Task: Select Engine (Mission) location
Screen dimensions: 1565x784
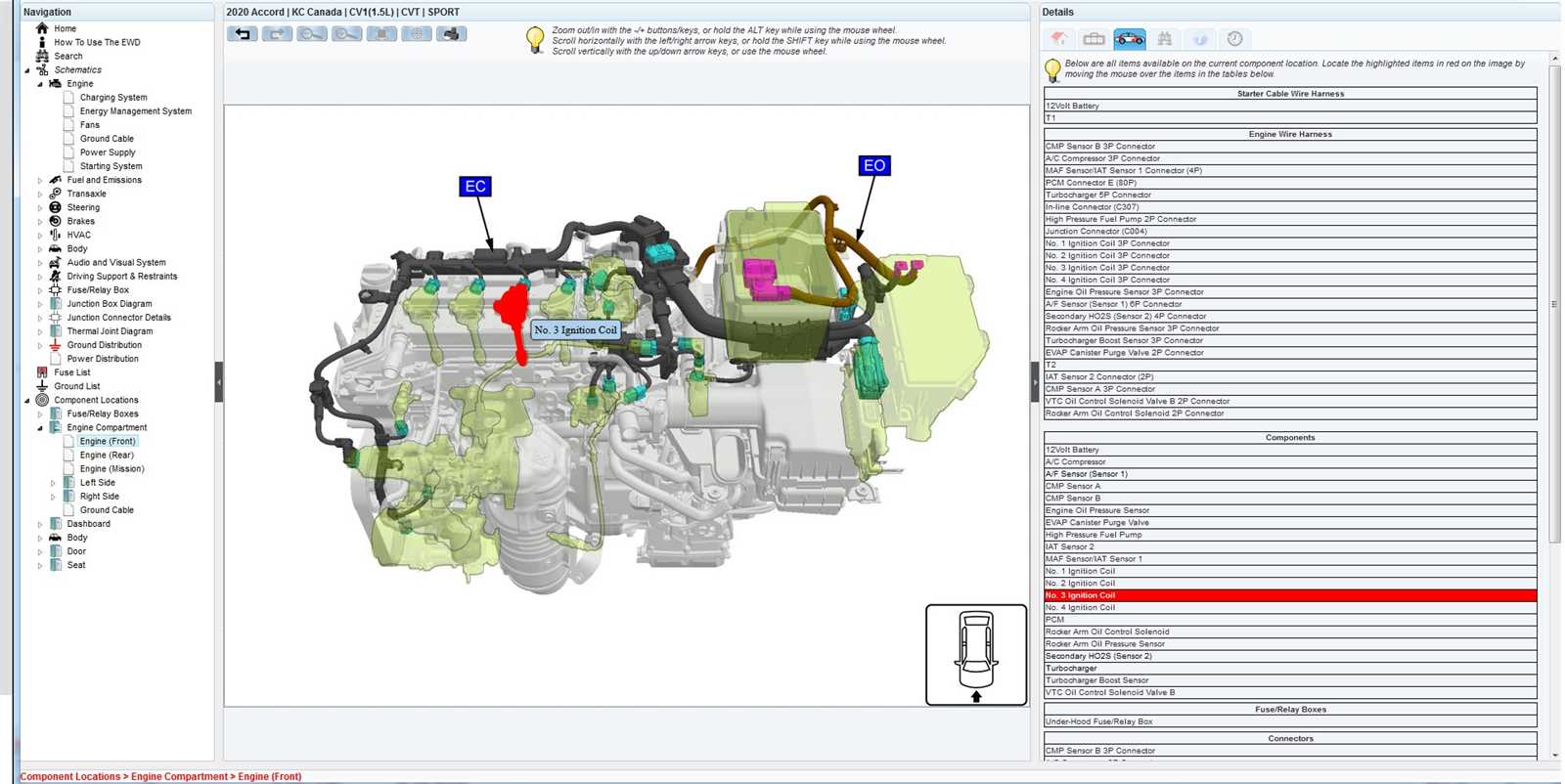Action: (112, 468)
